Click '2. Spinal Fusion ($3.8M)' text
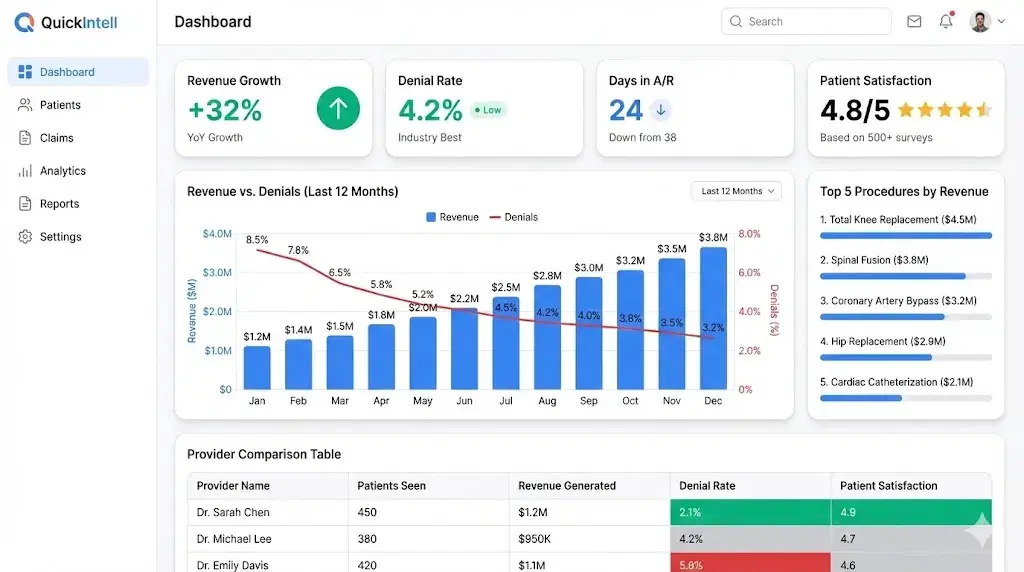The width and height of the screenshot is (1024, 572). point(874,260)
